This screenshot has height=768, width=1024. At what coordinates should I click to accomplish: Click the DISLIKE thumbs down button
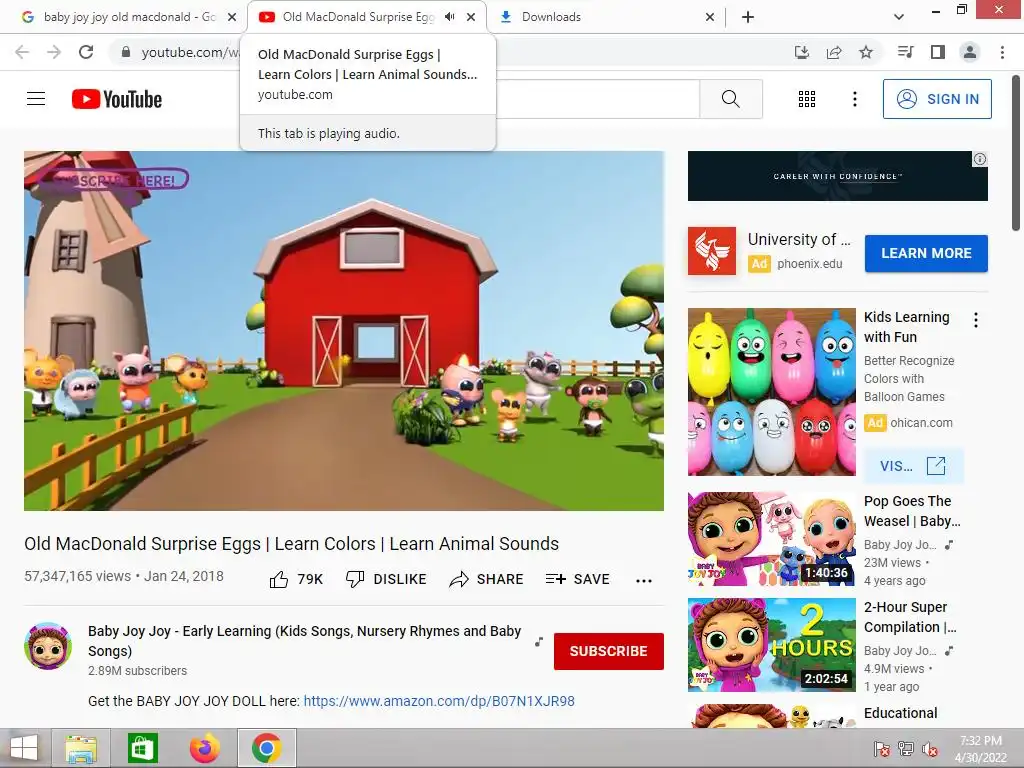386,579
